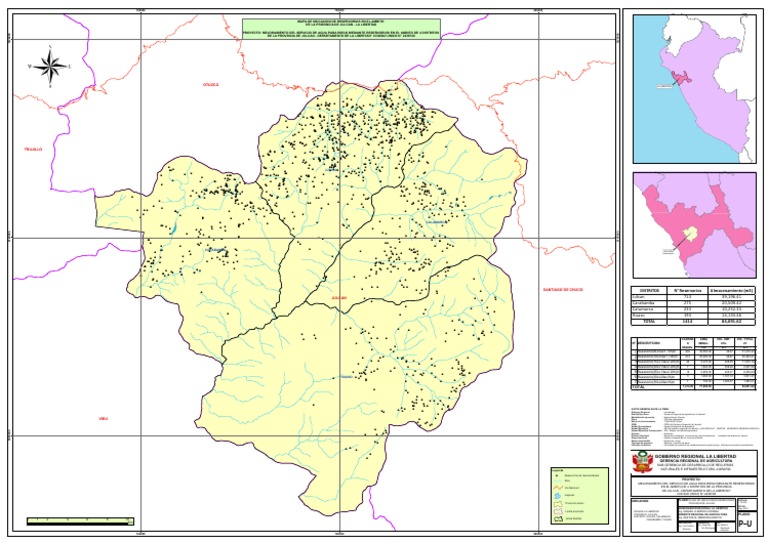Click the SANTIAGO DE CHUCO province label
The width and height of the screenshot is (768, 543).
tap(563, 289)
